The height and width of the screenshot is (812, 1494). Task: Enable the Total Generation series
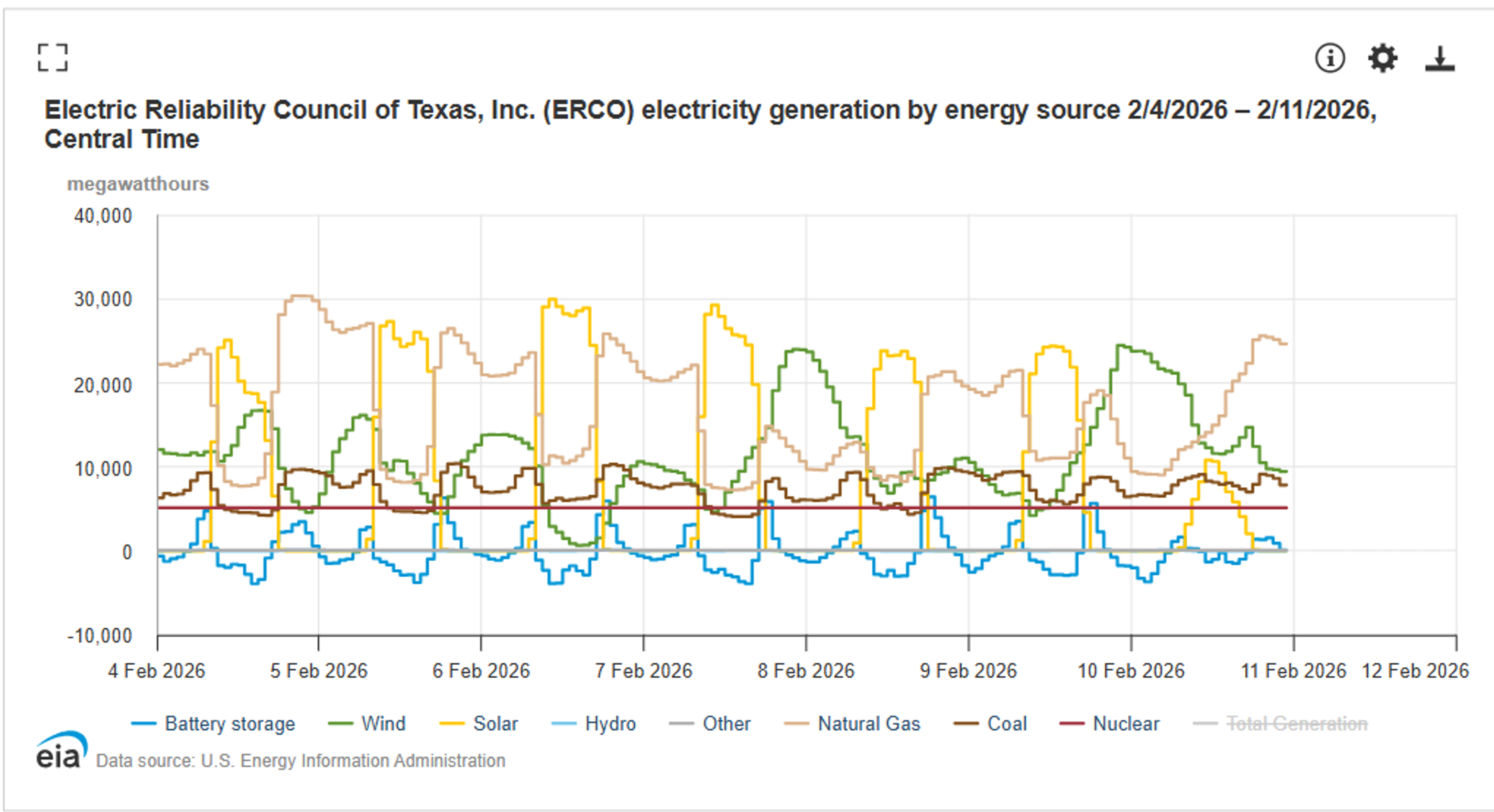pyautogui.click(x=1297, y=724)
